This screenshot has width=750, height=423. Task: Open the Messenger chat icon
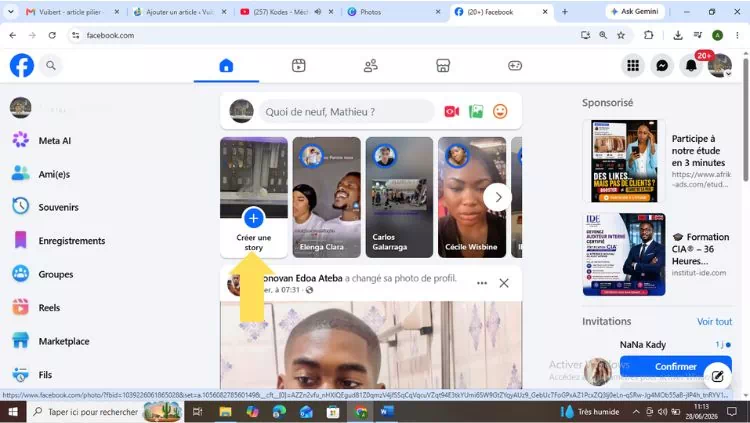click(x=662, y=66)
